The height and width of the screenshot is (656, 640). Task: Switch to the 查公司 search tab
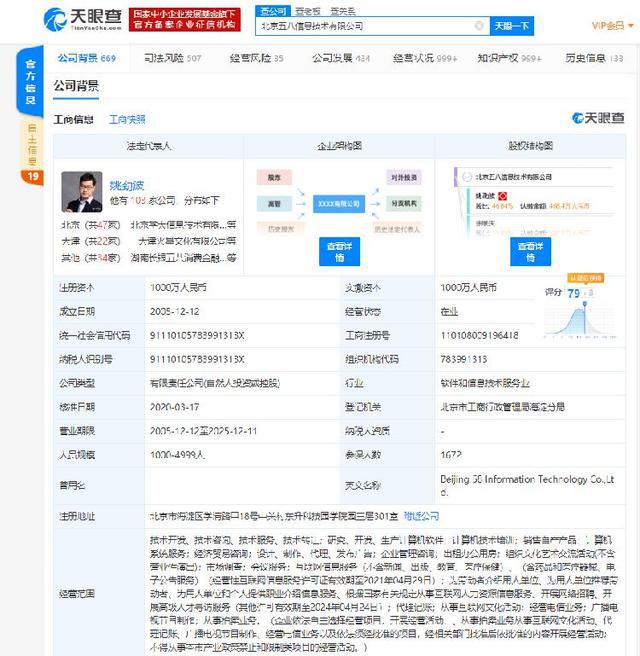click(x=273, y=11)
